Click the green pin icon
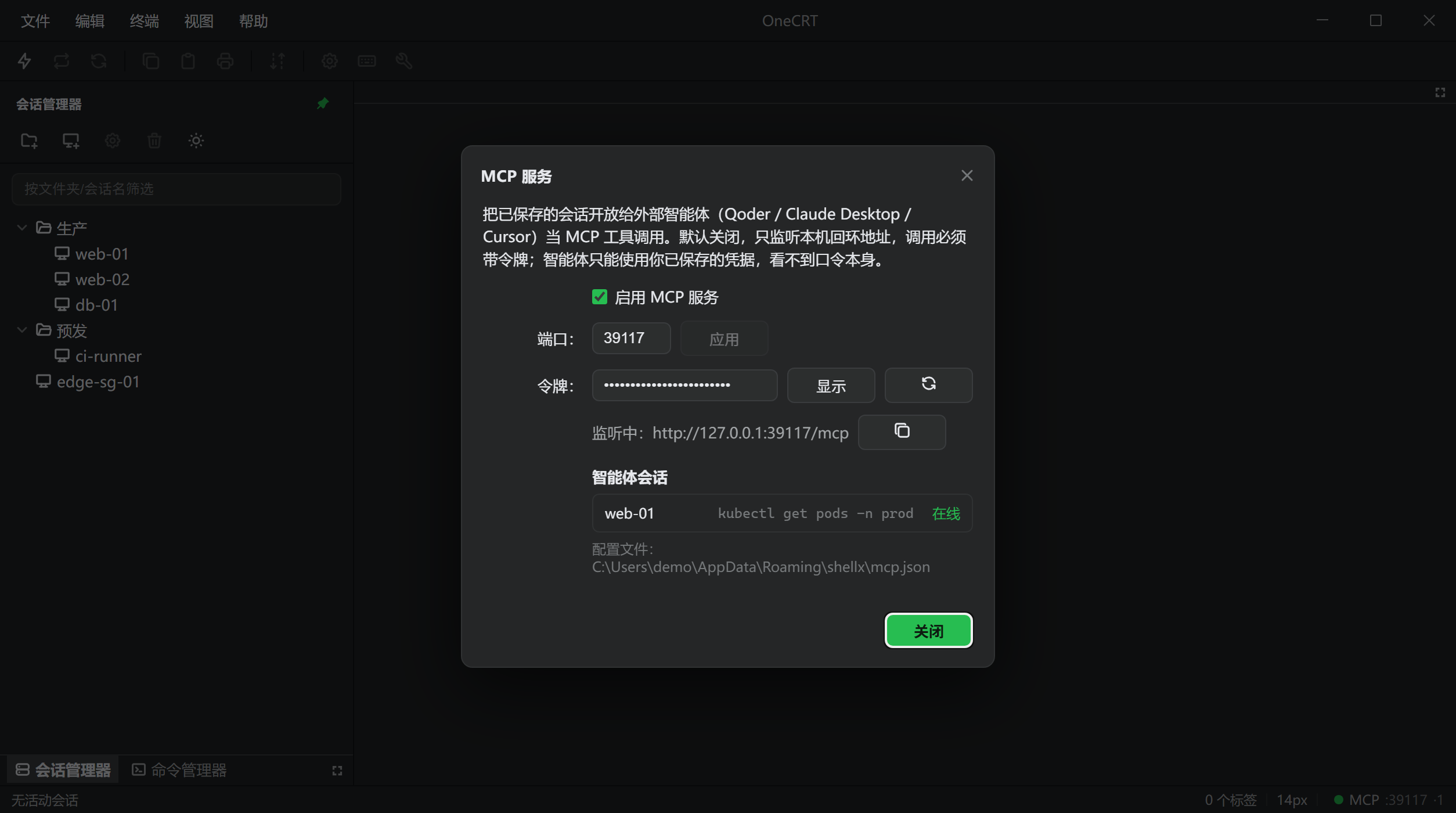 click(x=323, y=103)
